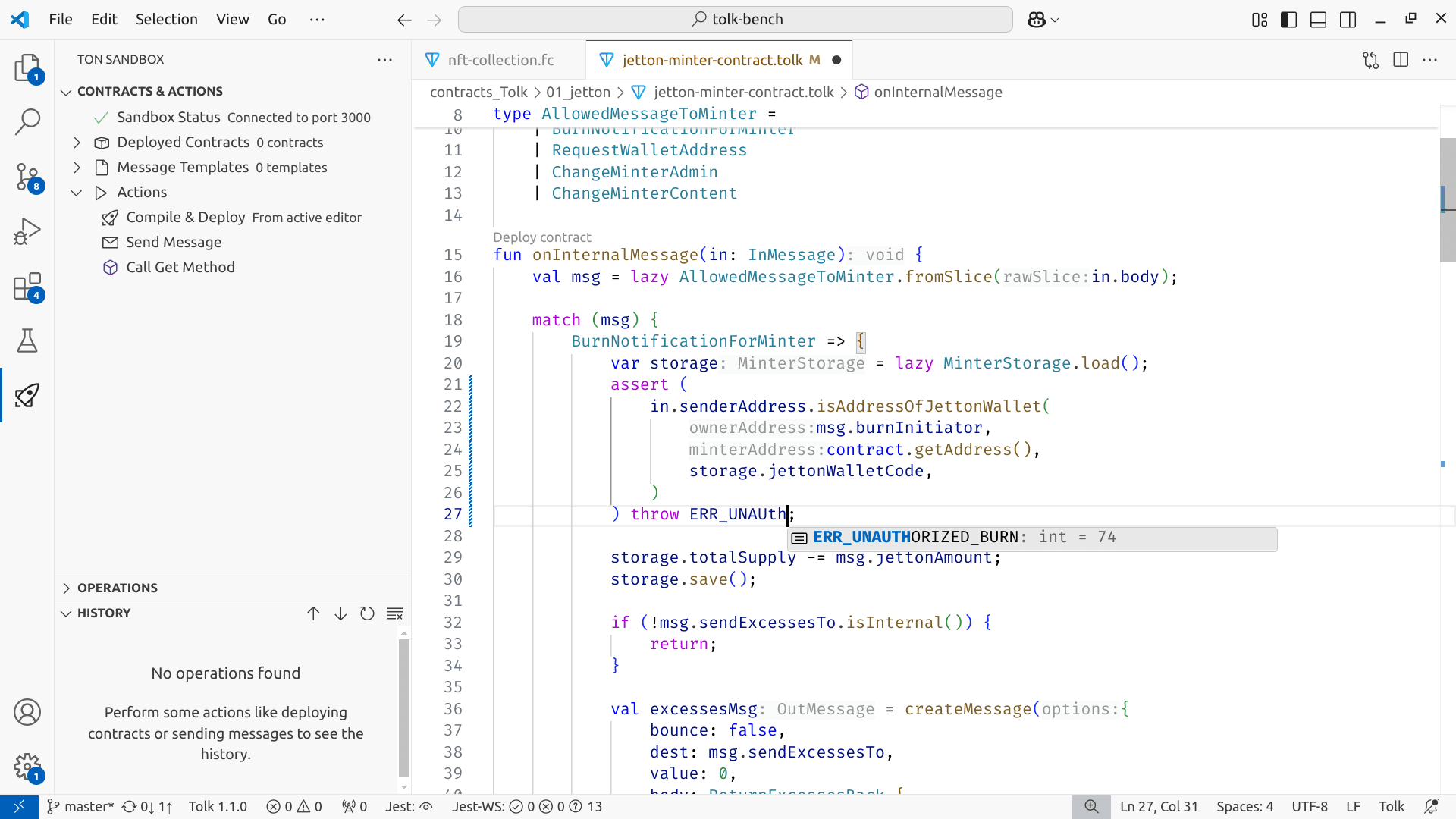Open the Testing flask view
This screenshot has width=1456, height=819.
pyautogui.click(x=27, y=340)
